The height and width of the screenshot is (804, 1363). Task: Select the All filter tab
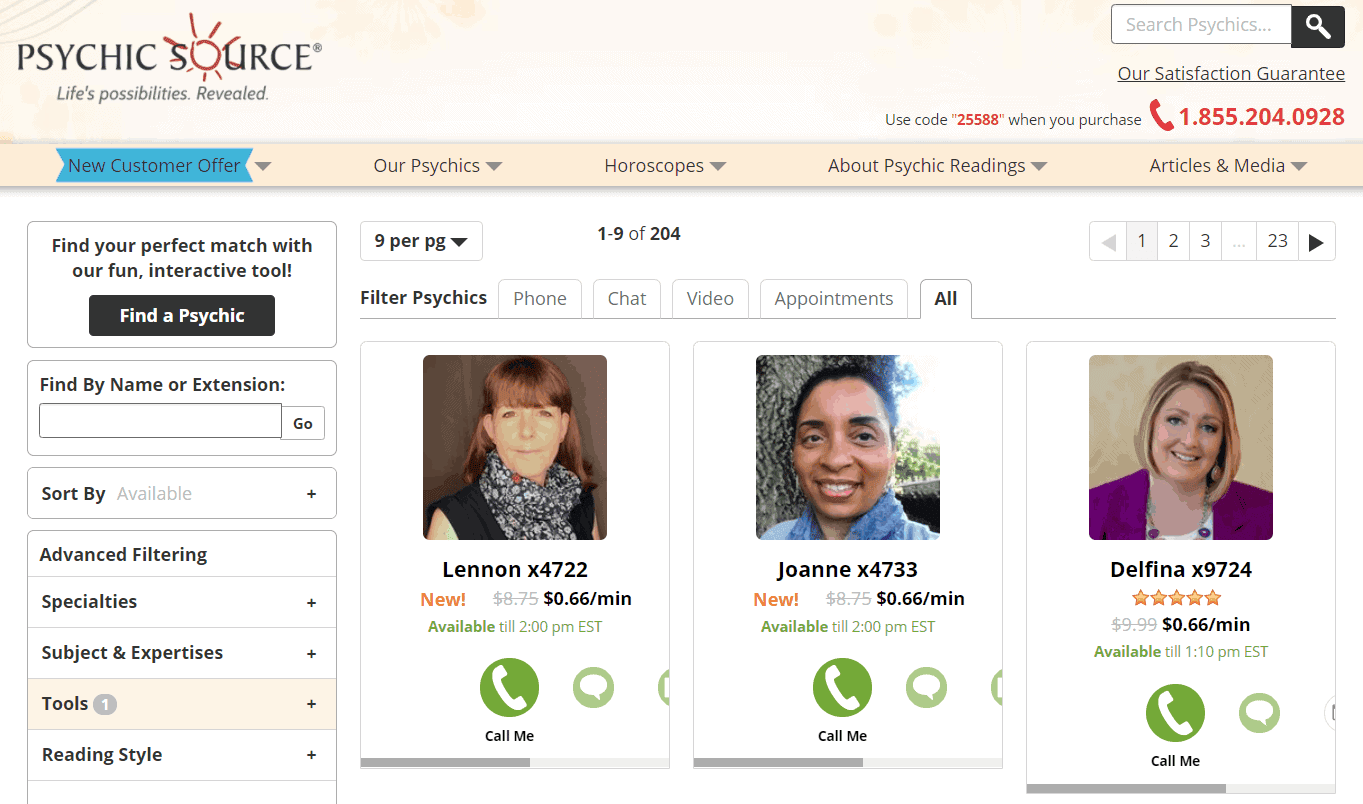(946, 298)
